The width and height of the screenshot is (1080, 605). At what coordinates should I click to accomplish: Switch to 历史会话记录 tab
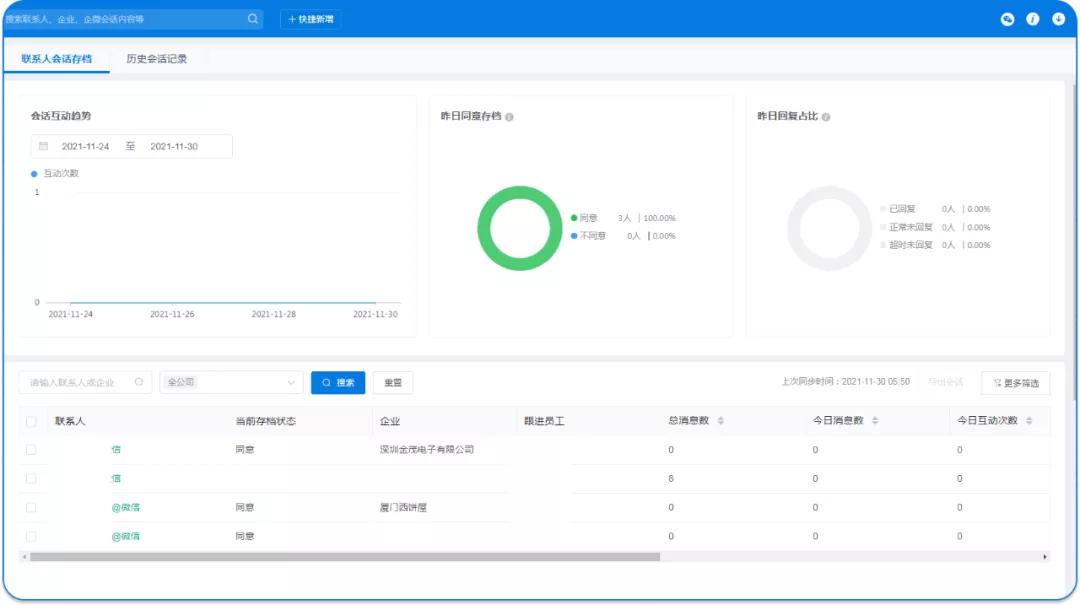156,59
